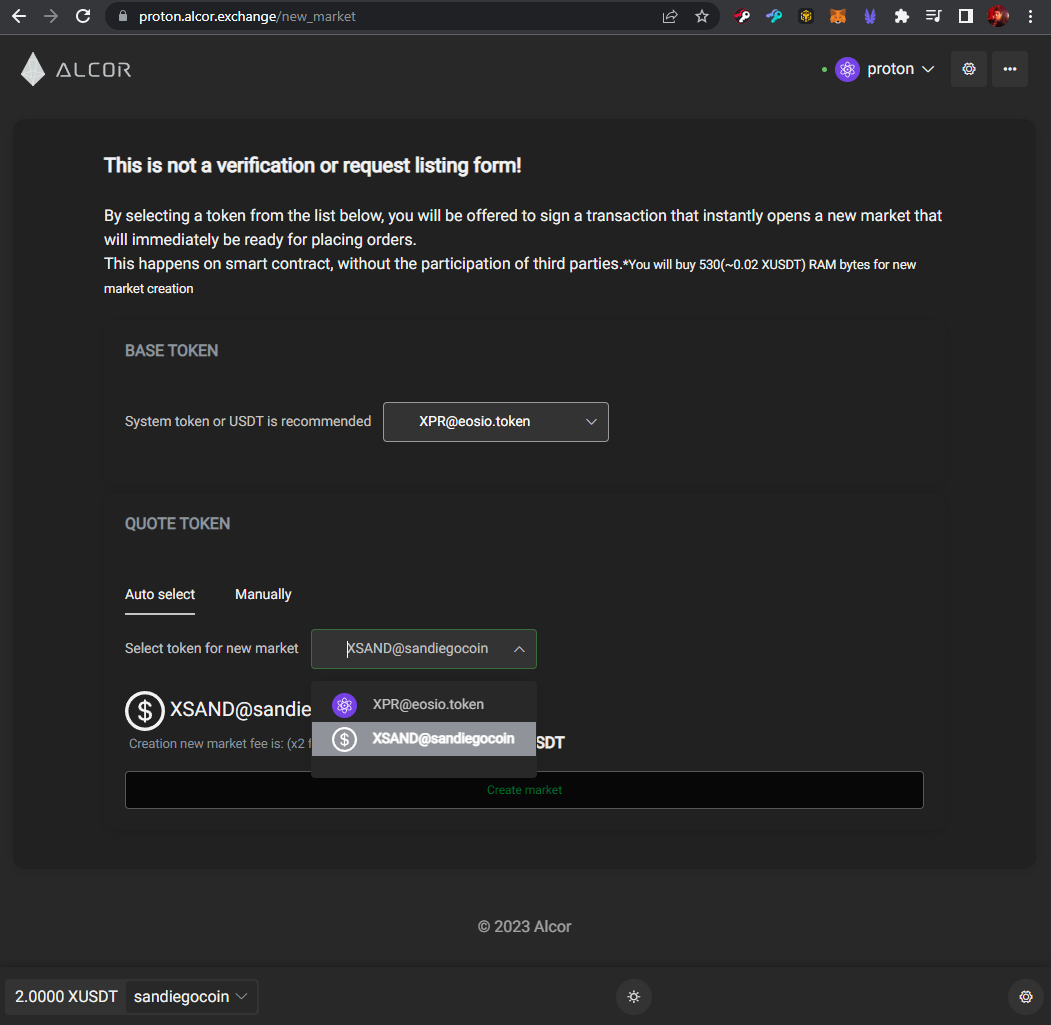Open the red key extension
Viewport: 1051px width, 1025px height.
click(x=741, y=16)
